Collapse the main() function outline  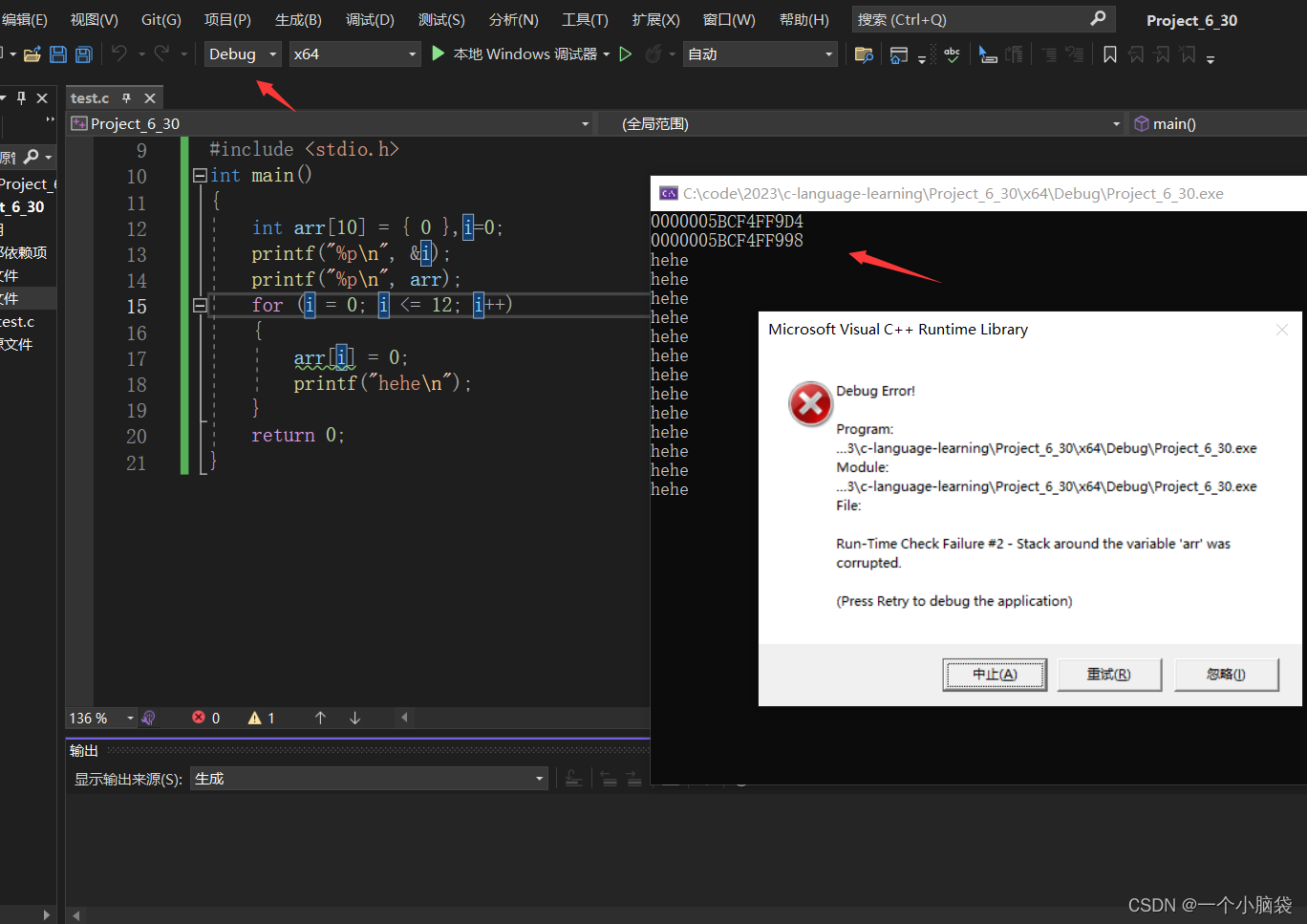pos(200,175)
